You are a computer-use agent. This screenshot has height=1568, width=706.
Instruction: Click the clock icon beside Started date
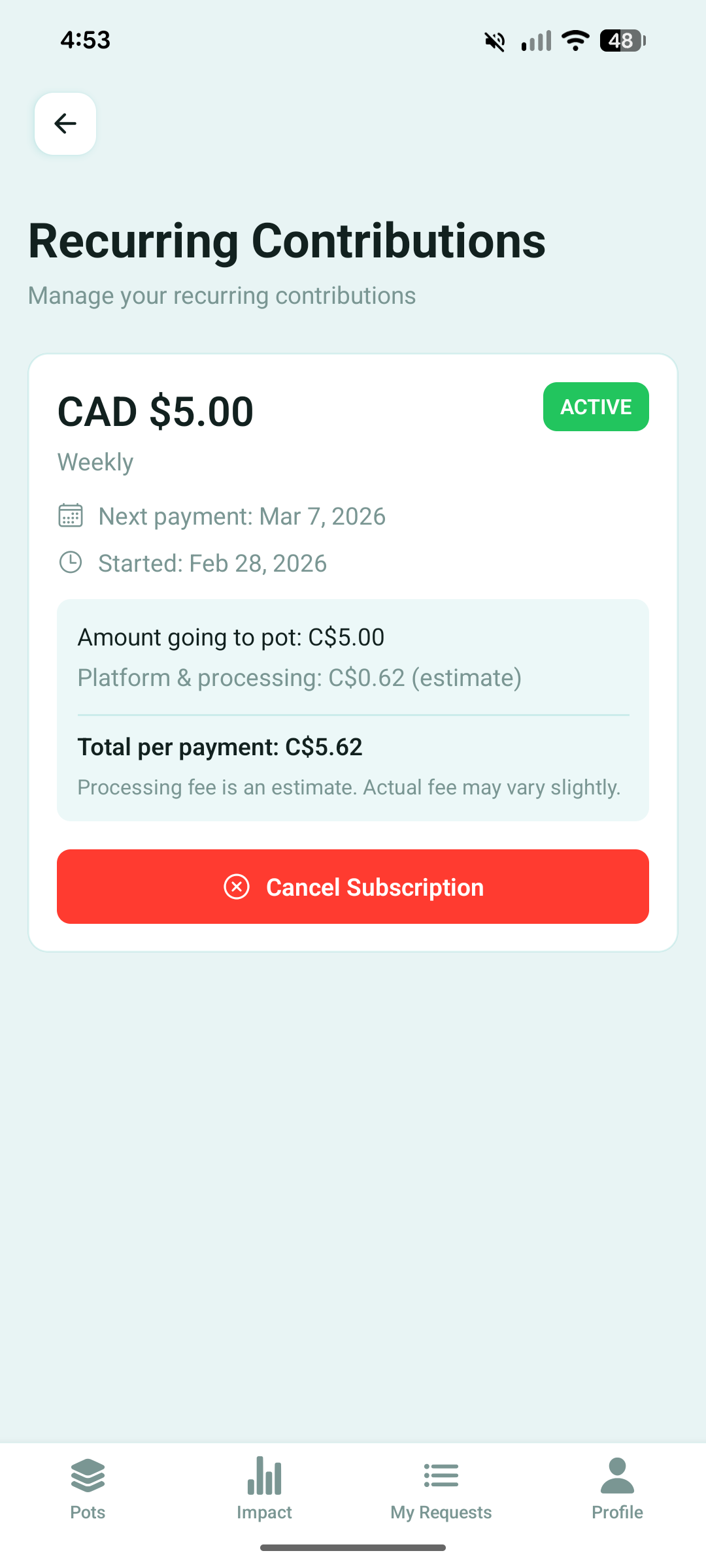click(x=71, y=563)
